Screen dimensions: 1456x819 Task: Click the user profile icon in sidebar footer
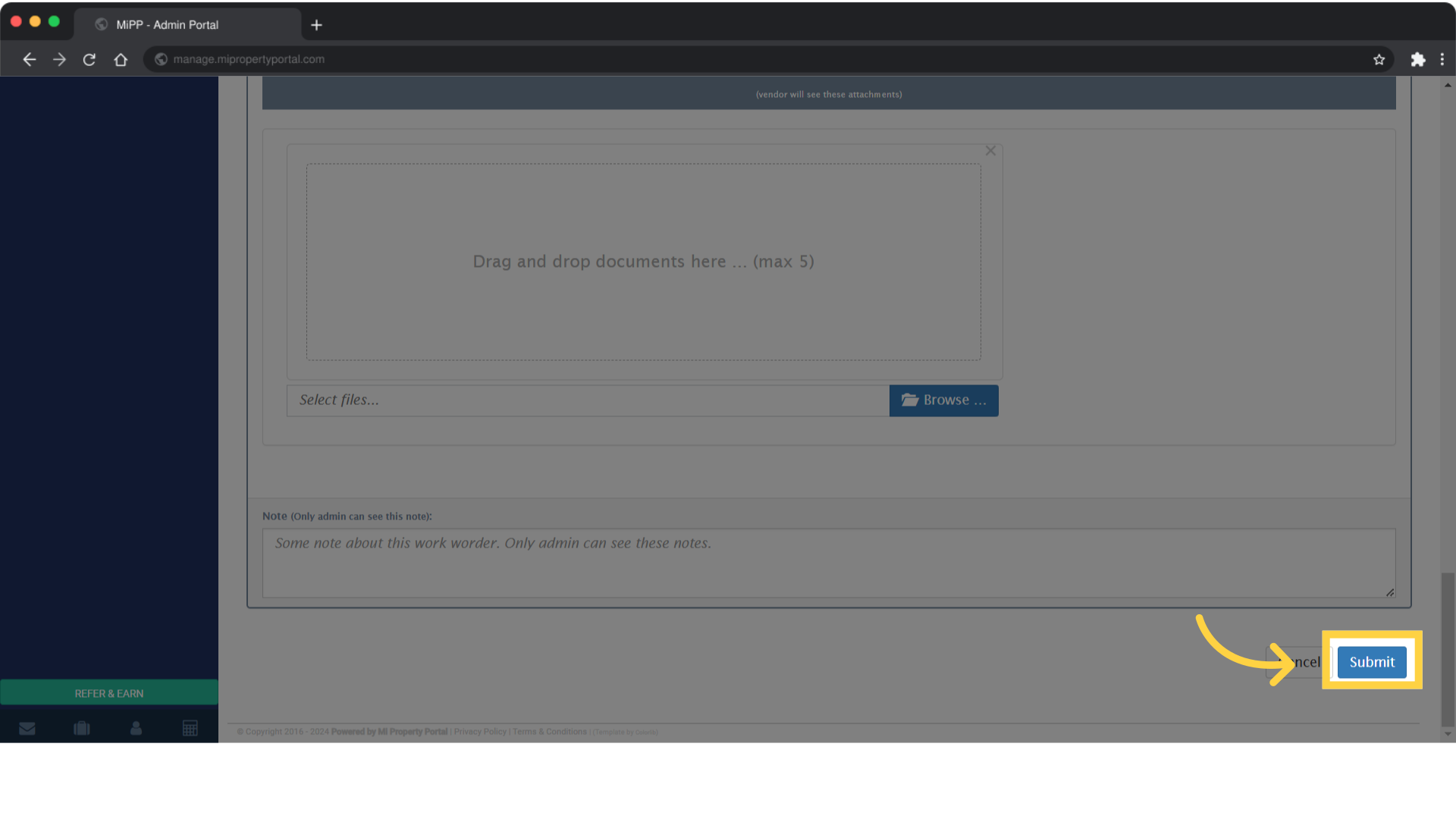136,729
